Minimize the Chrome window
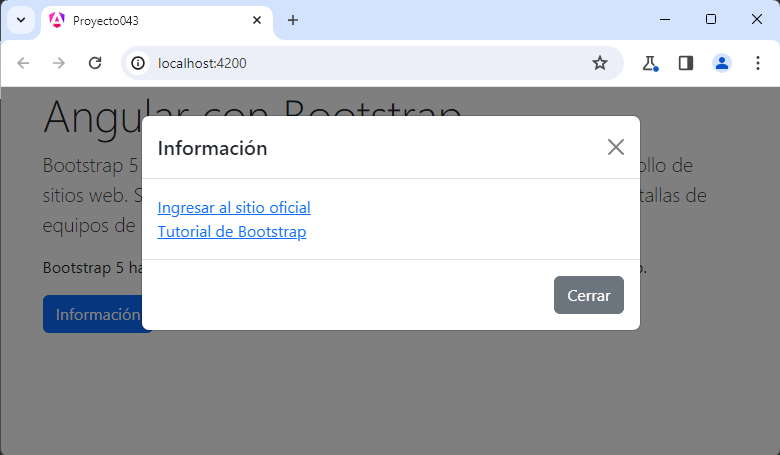The height and width of the screenshot is (455, 780). pyautogui.click(x=665, y=20)
